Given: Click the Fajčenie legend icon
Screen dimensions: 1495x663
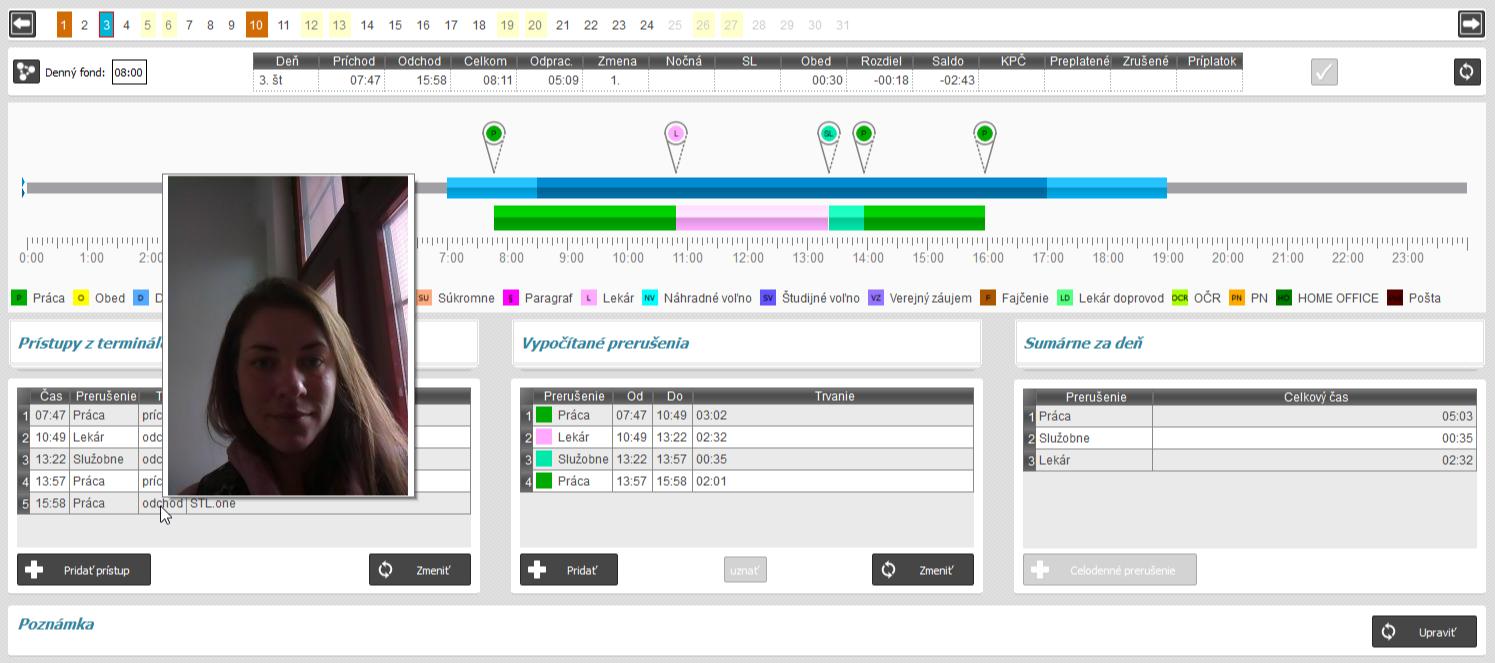Looking at the screenshot, I should (988, 298).
